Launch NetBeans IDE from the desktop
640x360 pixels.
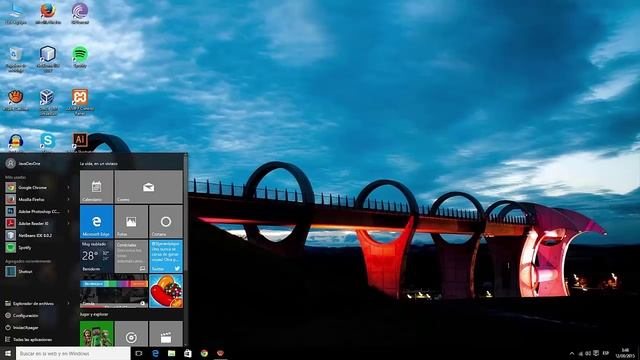(x=48, y=59)
